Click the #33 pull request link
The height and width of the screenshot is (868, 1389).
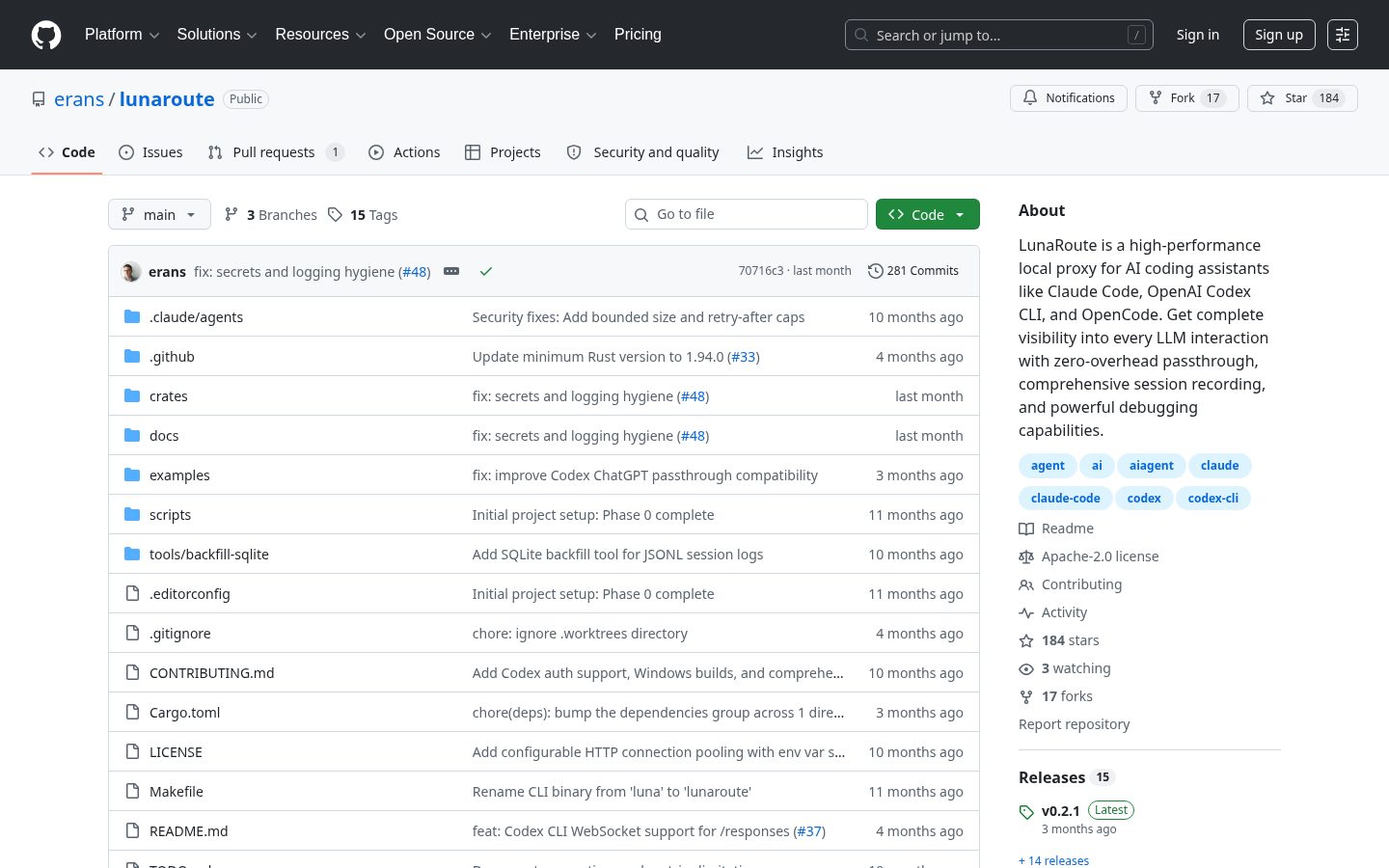(743, 357)
